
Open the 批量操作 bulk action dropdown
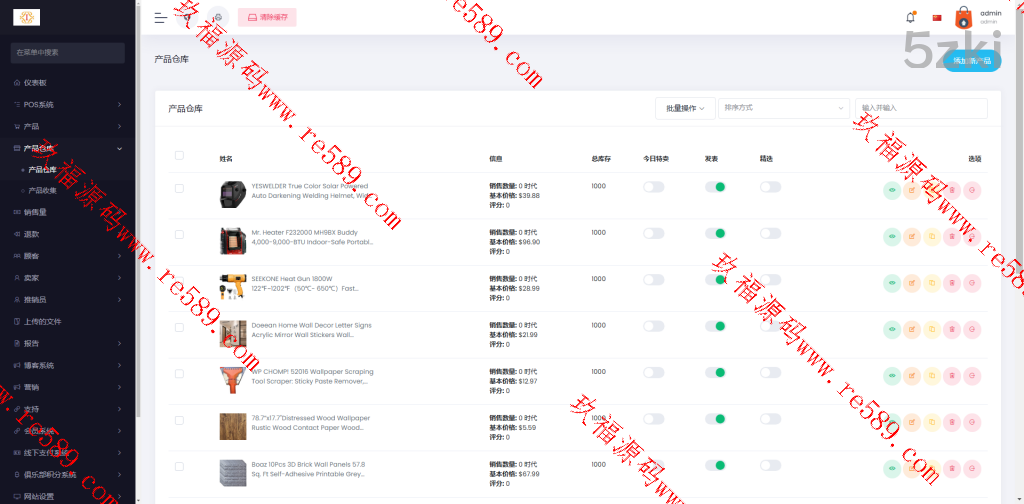684,108
